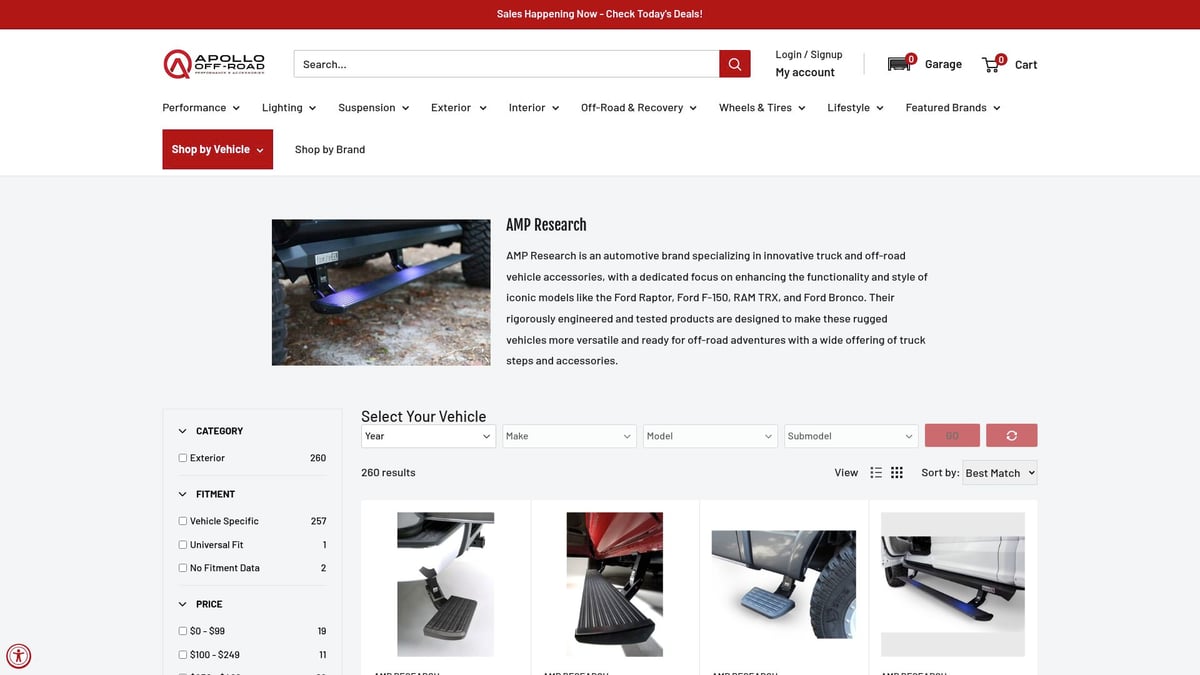This screenshot has height=675, width=1200.
Task: Click the reset vehicle refresh icon button
Action: [x=1011, y=436]
